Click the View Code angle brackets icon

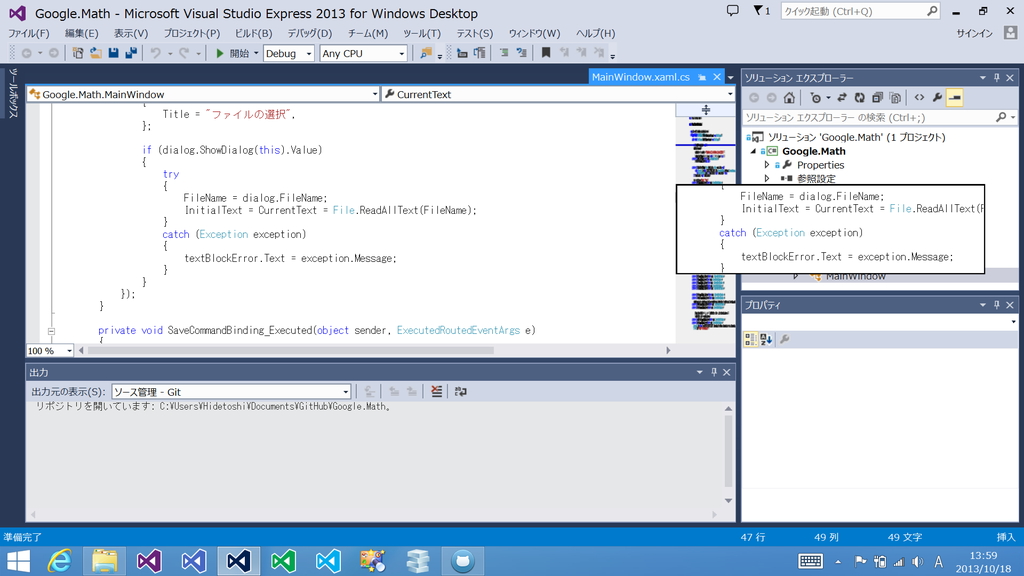[919, 98]
